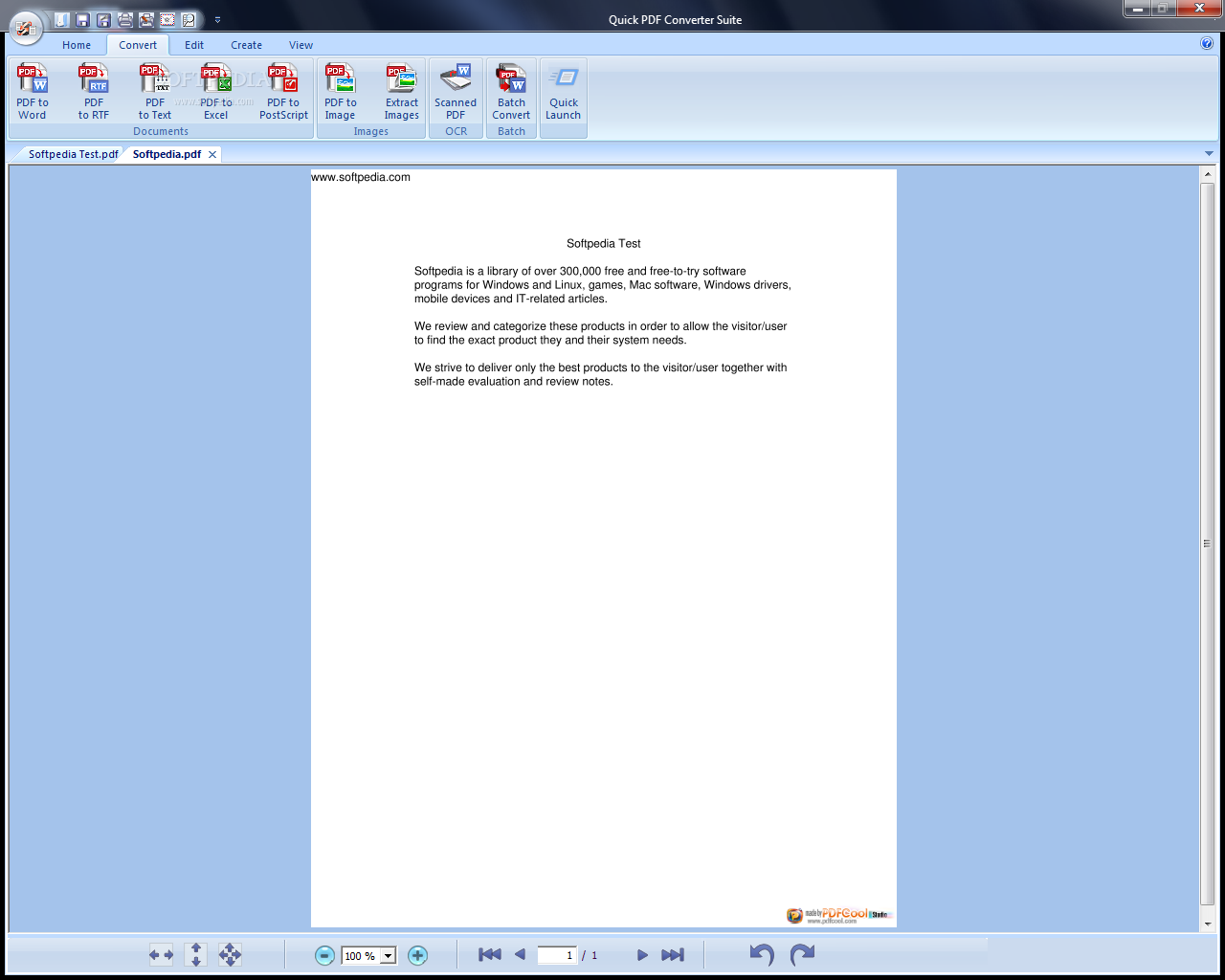Close the Softpedia.pdf tab with the X

tap(212, 154)
